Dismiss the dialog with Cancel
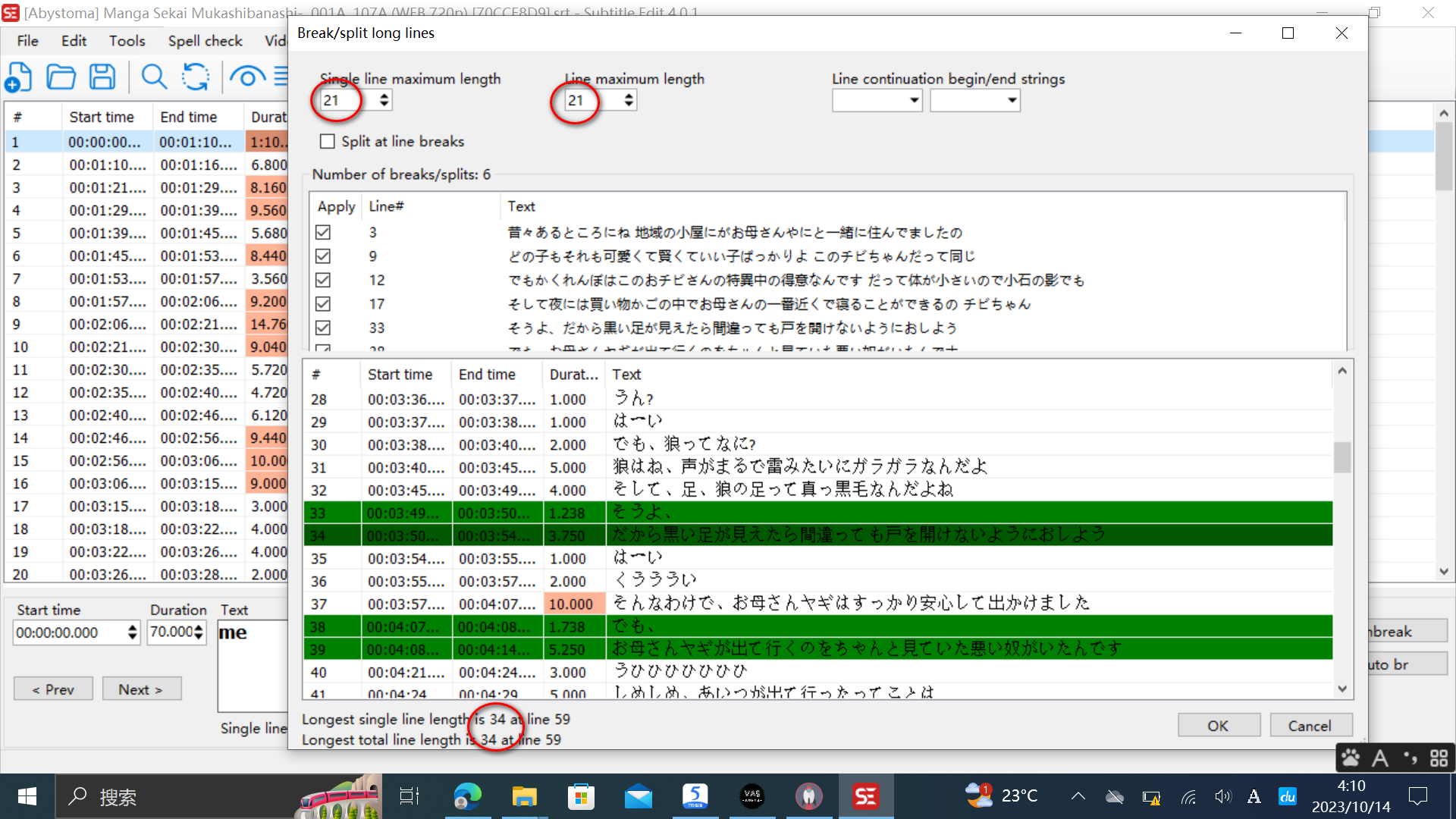Image resolution: width=1456 pixels, height=819 pixels. [1311, 725]
